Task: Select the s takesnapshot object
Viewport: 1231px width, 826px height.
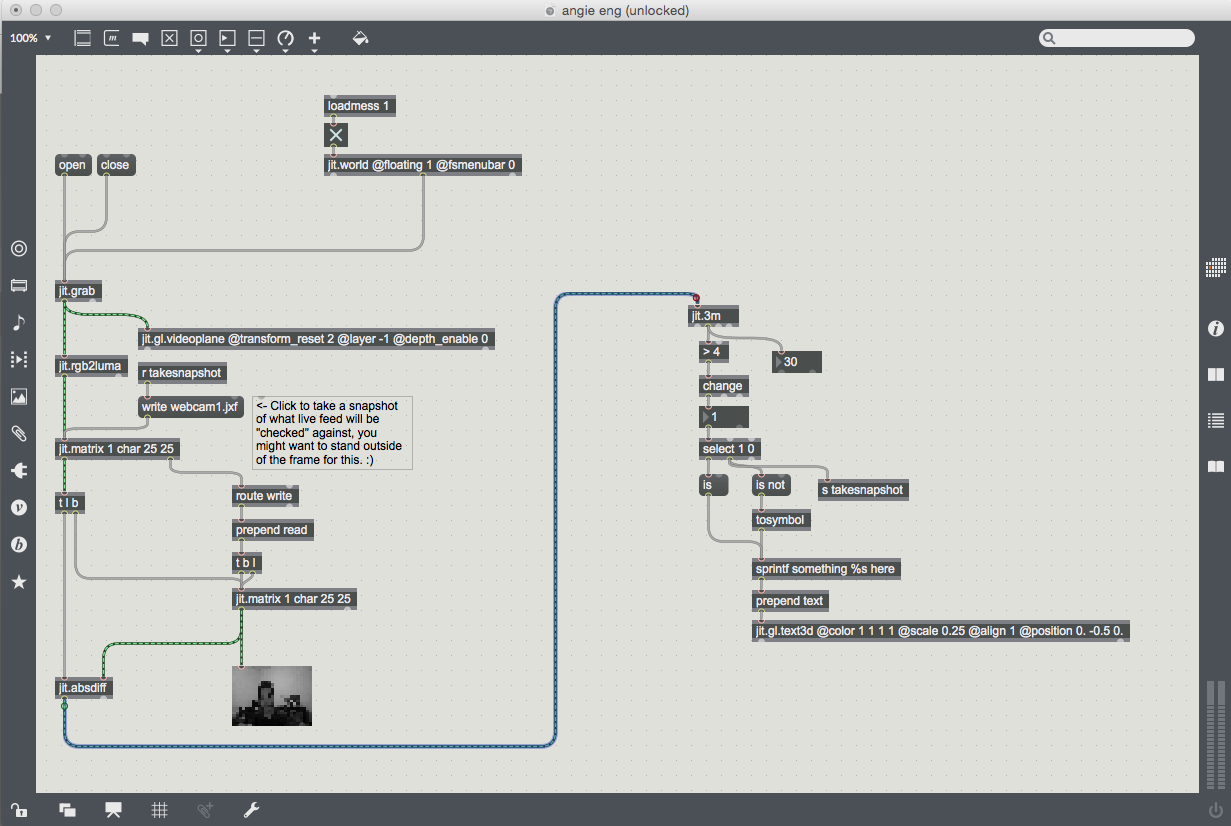Action: (863, 490)
